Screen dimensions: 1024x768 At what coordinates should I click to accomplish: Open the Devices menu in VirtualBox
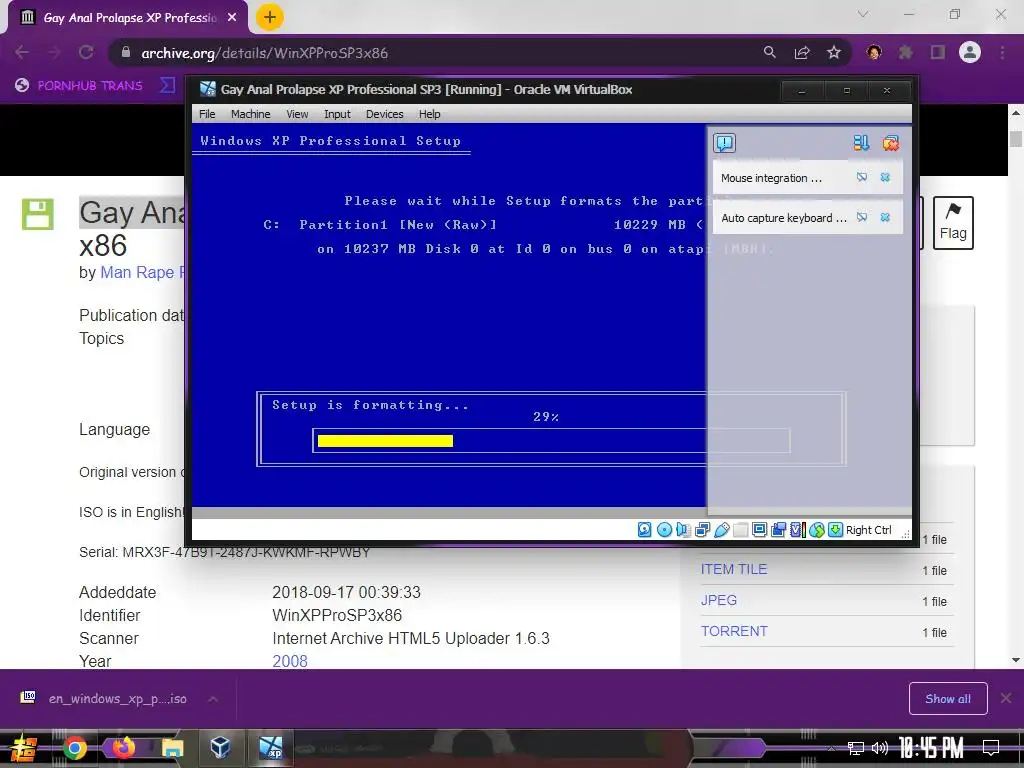click(385, 114)
